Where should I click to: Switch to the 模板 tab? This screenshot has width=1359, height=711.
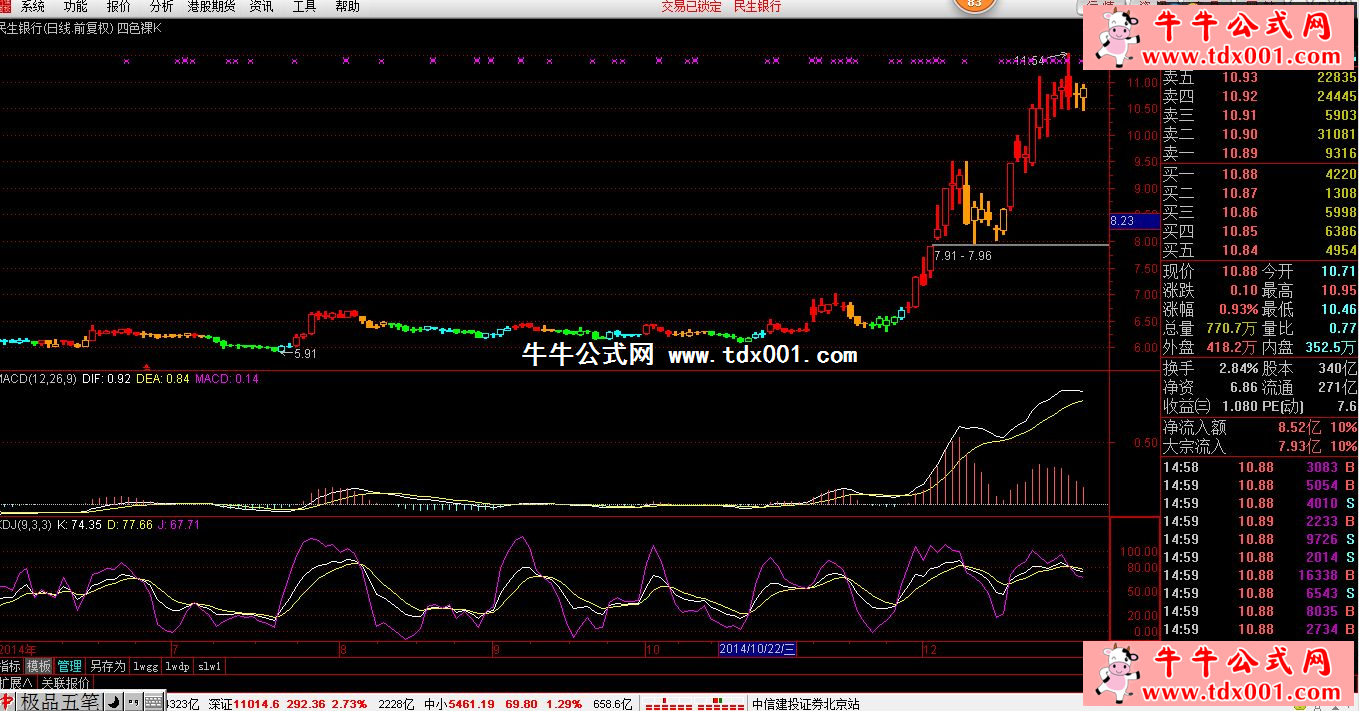point(39,666)
